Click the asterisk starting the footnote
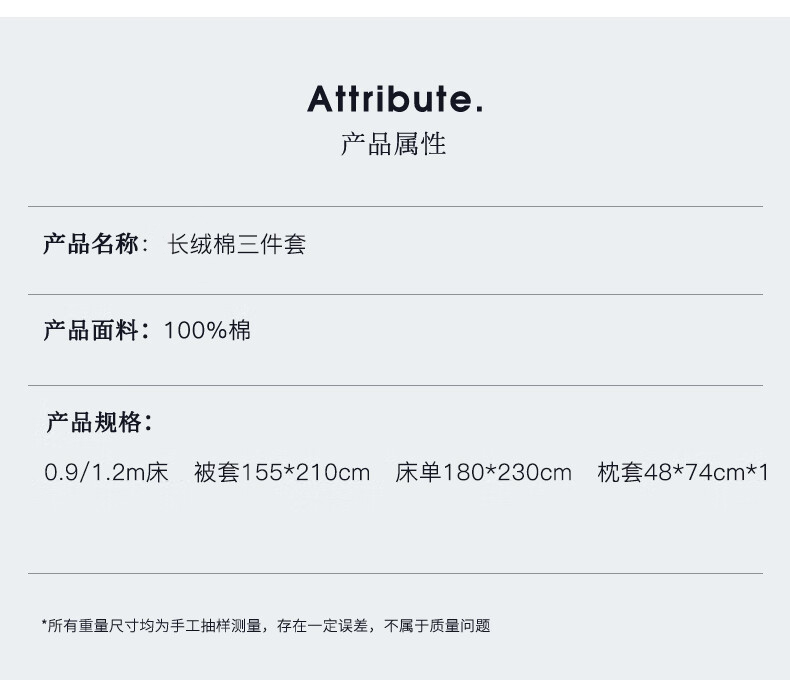This screenshot has height=691, width=790. coord(45,625)
